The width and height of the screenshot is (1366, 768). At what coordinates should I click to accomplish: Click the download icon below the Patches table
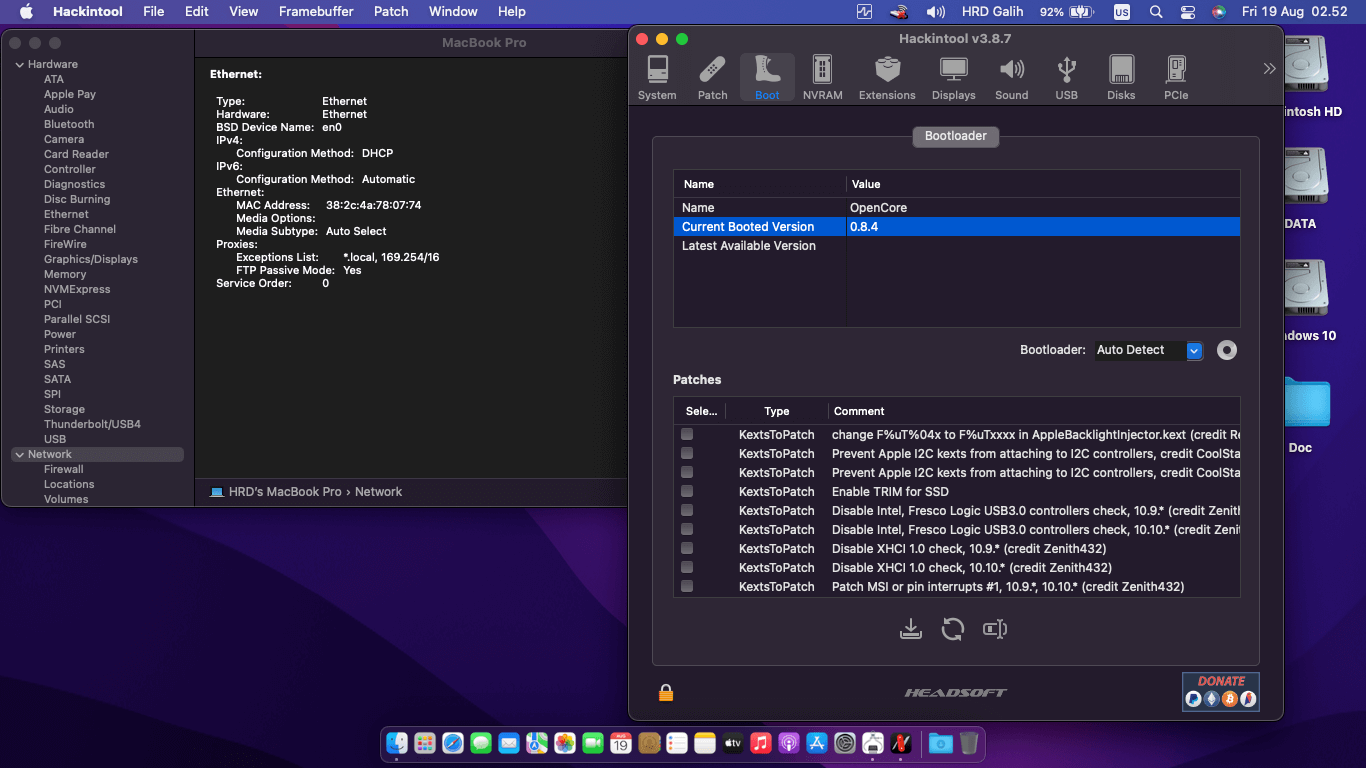[x=910, y=629]
